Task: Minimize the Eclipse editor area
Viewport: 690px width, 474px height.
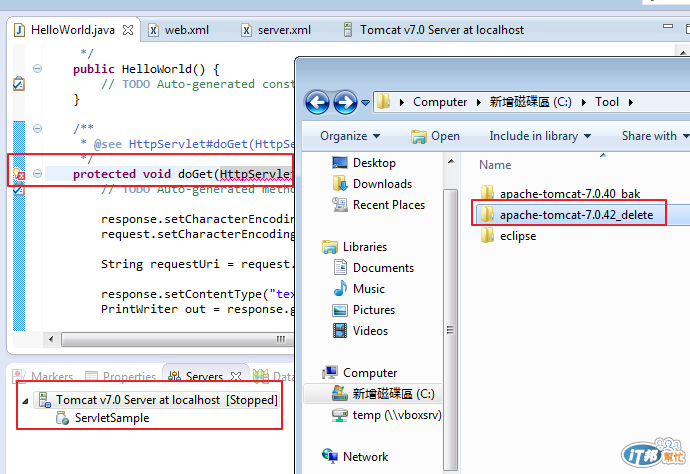Action: 668,26
